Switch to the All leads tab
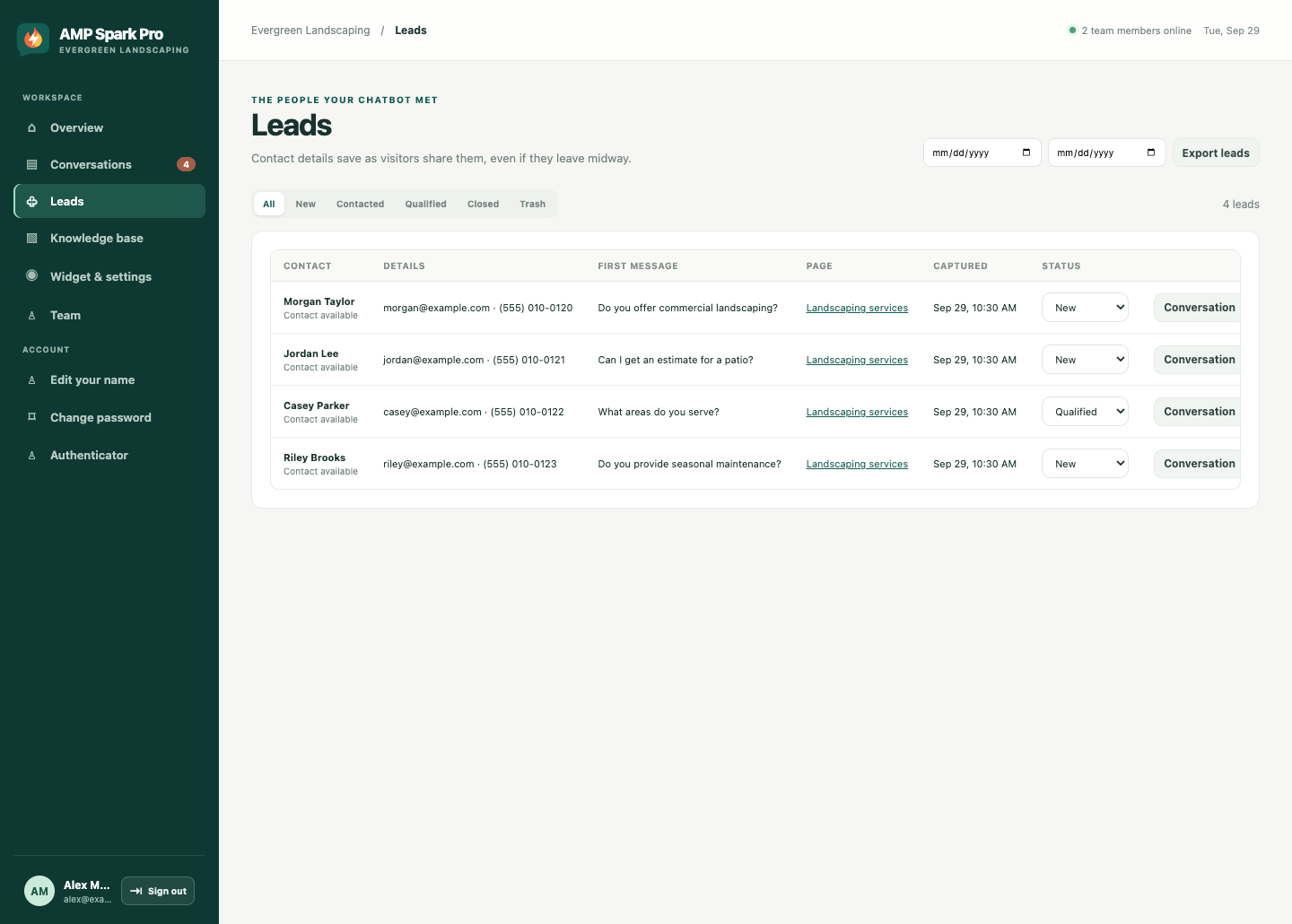Image resolution: width=1292 pixels, height=924 pixels. pos(269,205)
